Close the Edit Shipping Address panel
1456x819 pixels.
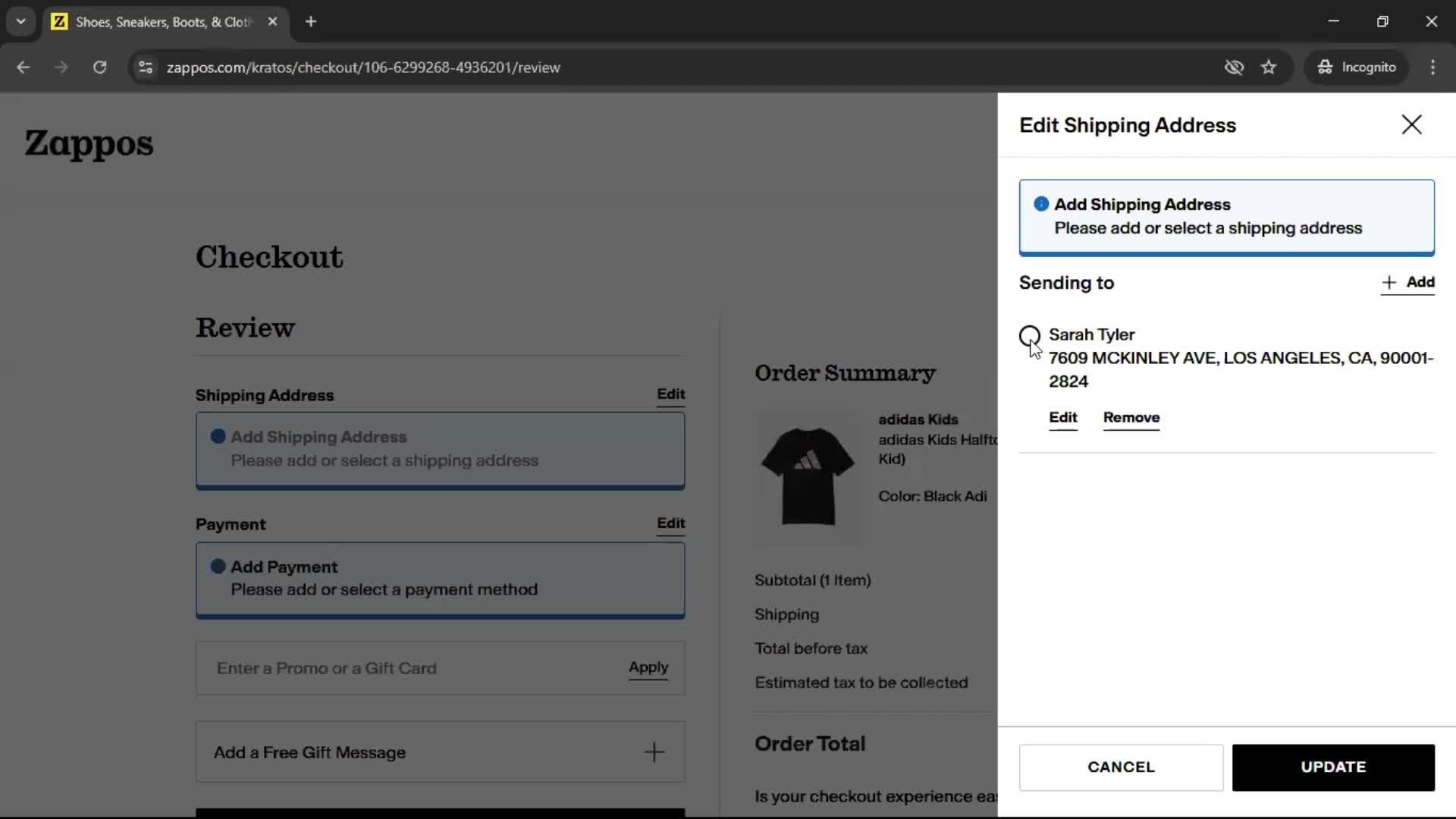tap(1411, 124)
